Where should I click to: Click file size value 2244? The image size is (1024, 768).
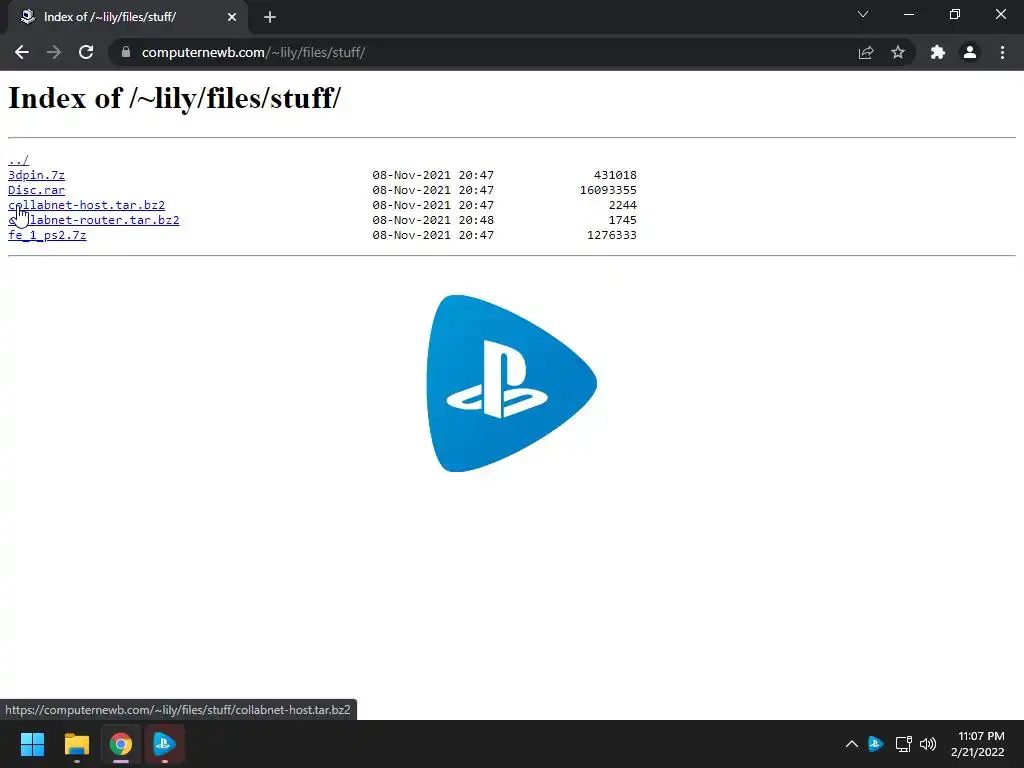pos(622,205)
